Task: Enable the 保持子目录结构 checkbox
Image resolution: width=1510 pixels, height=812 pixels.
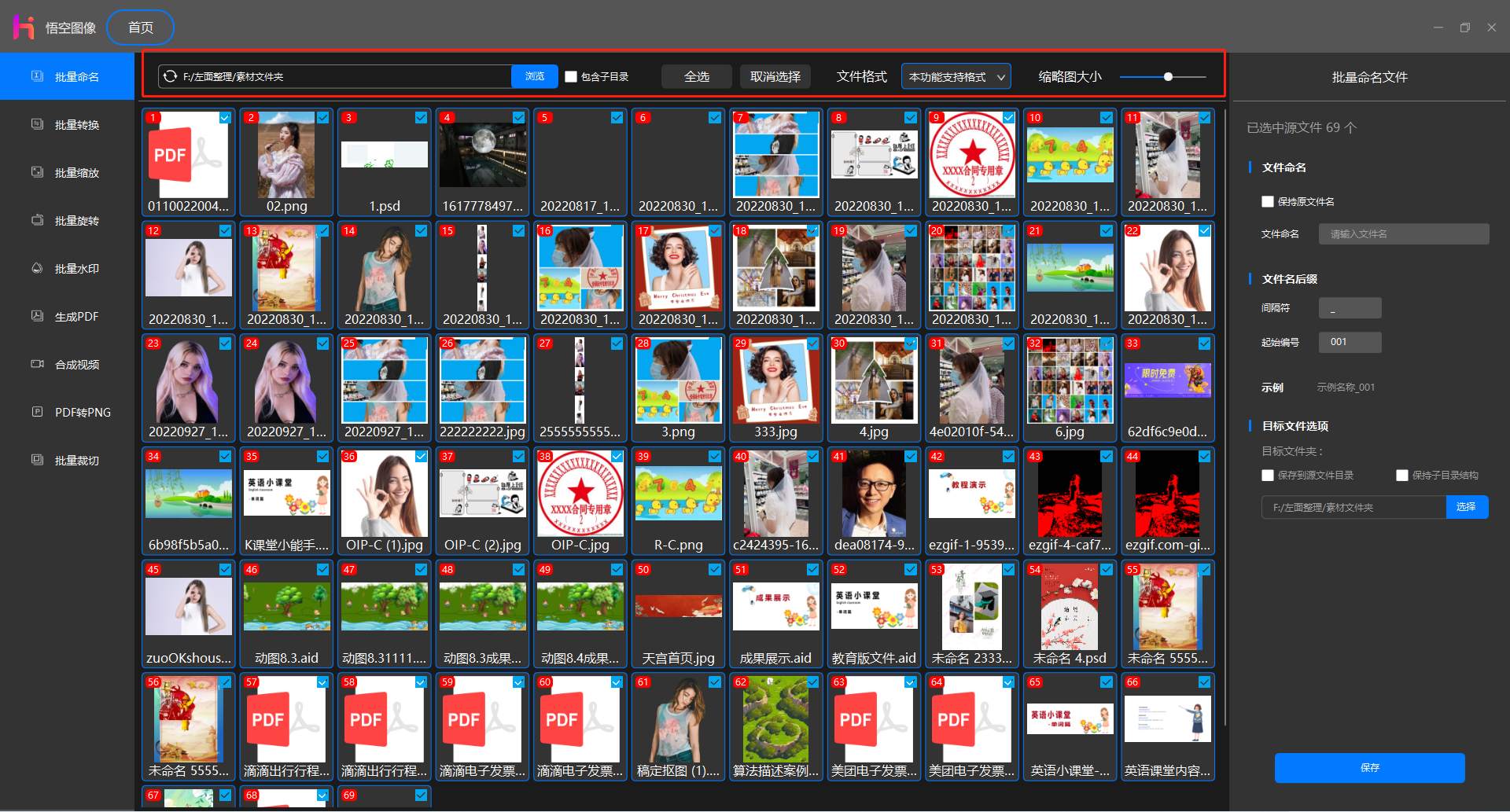Action: [x=1401, y=475]
